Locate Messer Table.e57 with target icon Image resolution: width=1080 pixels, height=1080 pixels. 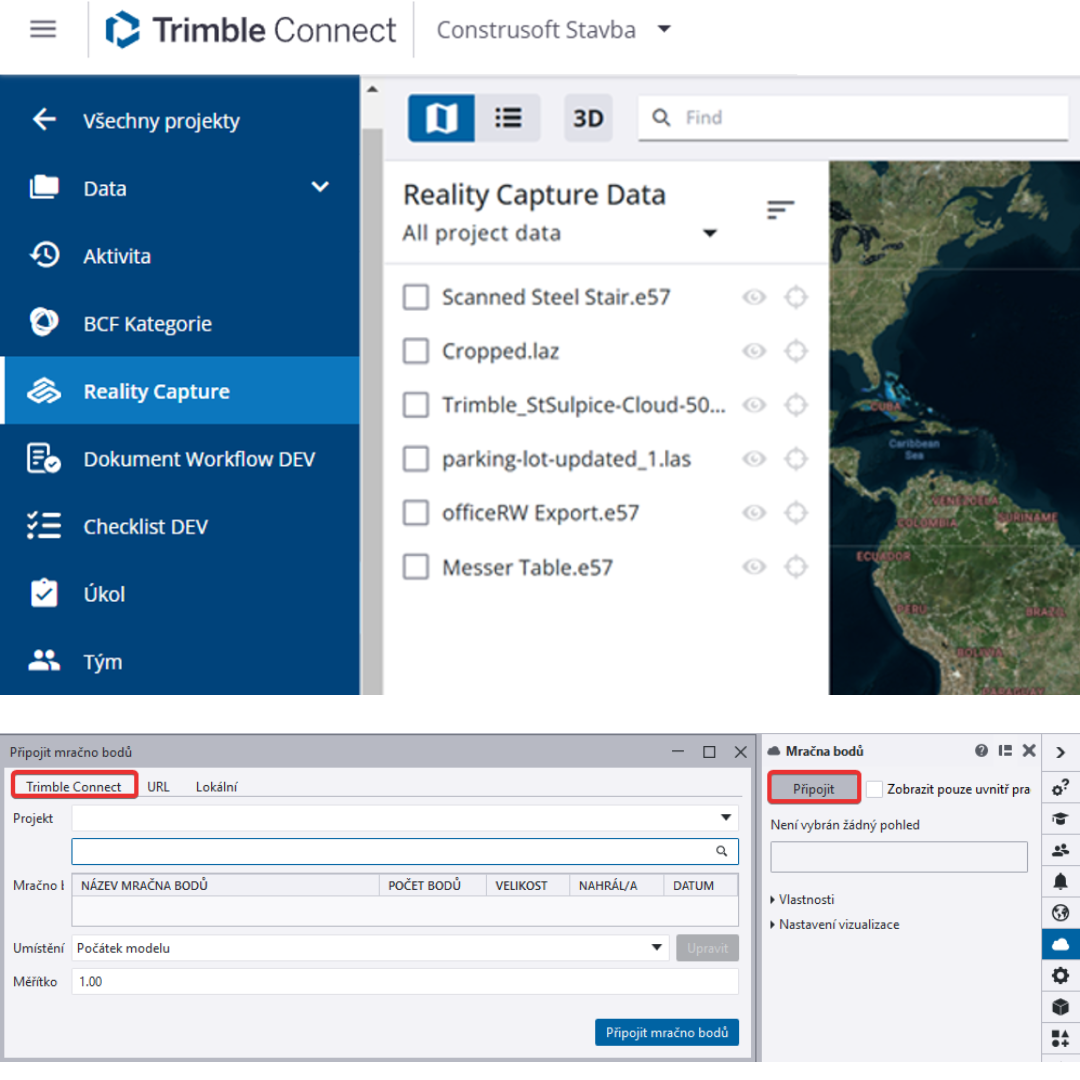point(796,567)
